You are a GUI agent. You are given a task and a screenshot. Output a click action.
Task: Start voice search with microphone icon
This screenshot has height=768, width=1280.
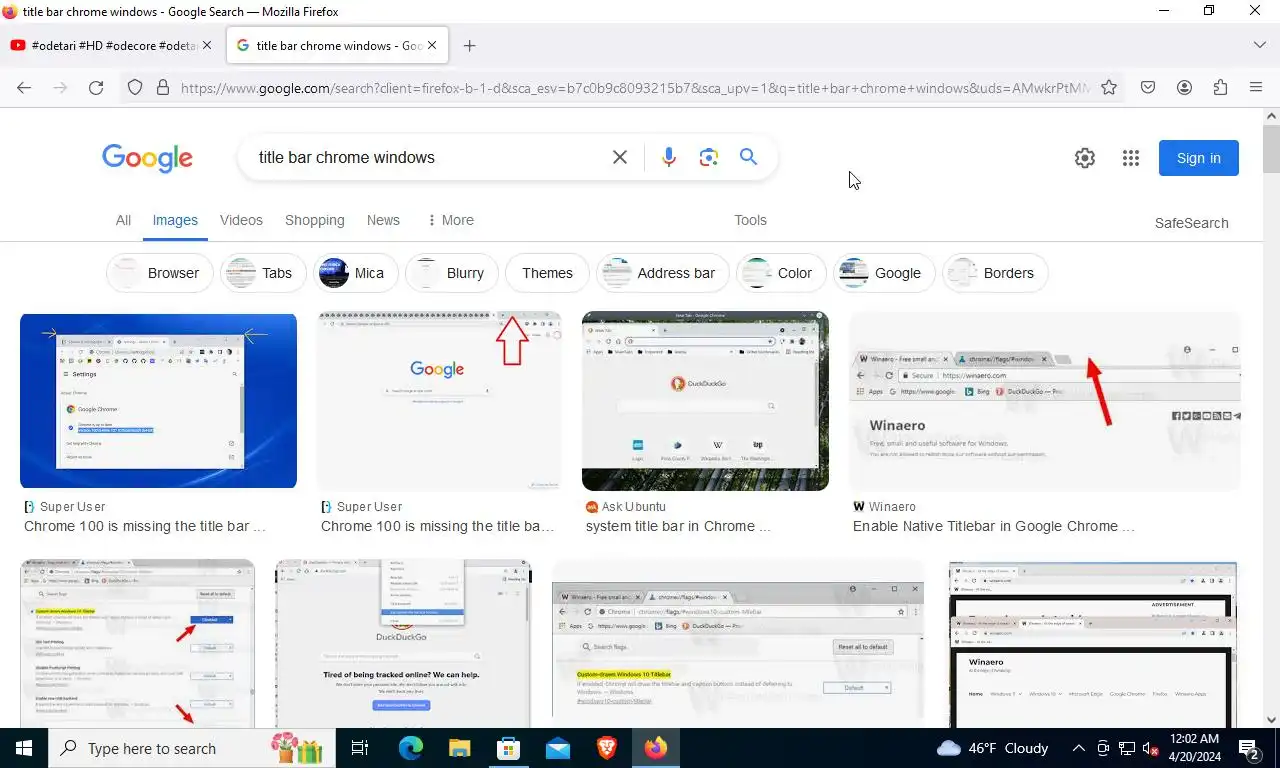pyautogui.click(x=669, y=157)
